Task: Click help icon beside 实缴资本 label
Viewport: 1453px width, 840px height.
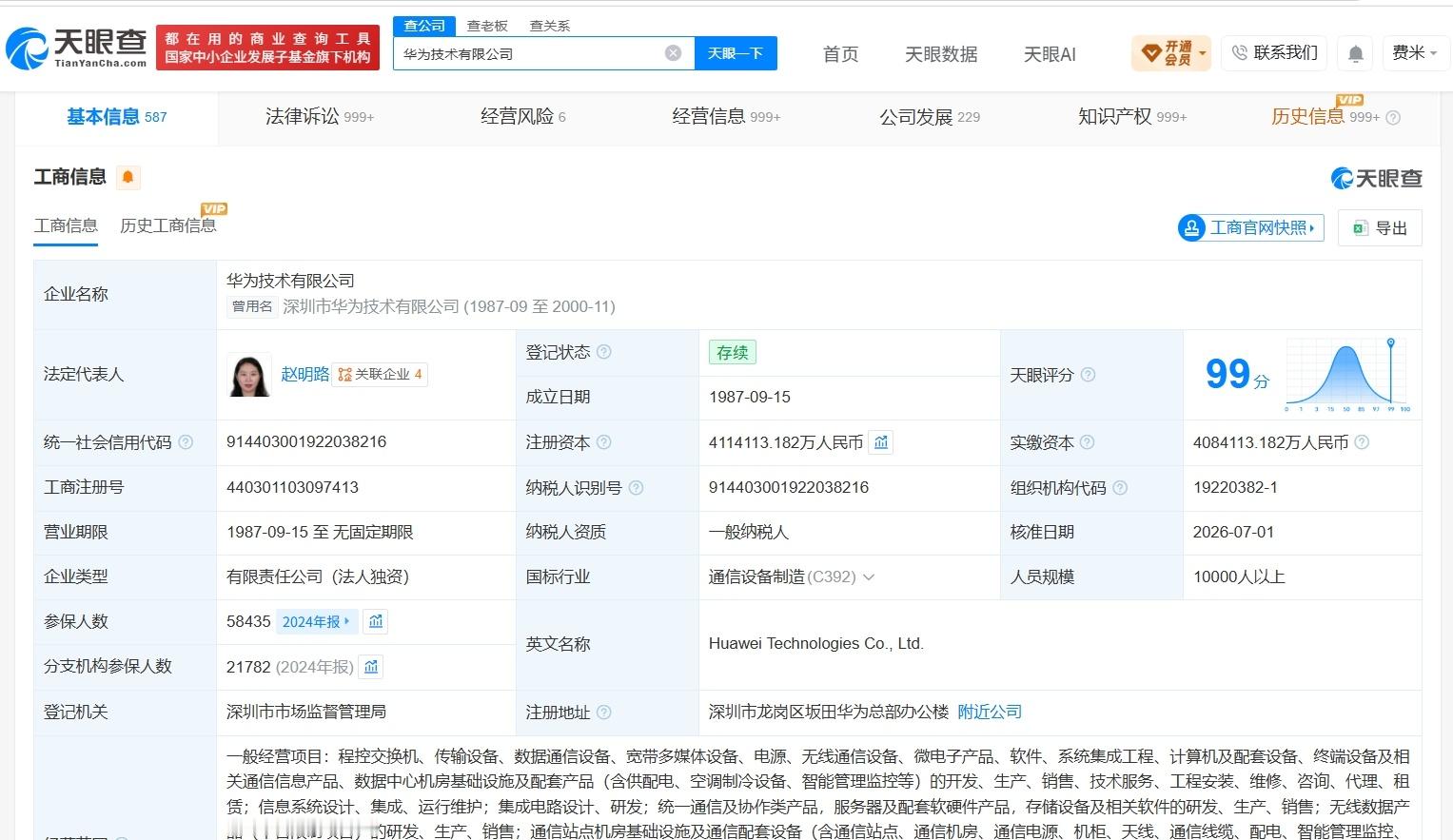Action: (x=1087, y=442)
